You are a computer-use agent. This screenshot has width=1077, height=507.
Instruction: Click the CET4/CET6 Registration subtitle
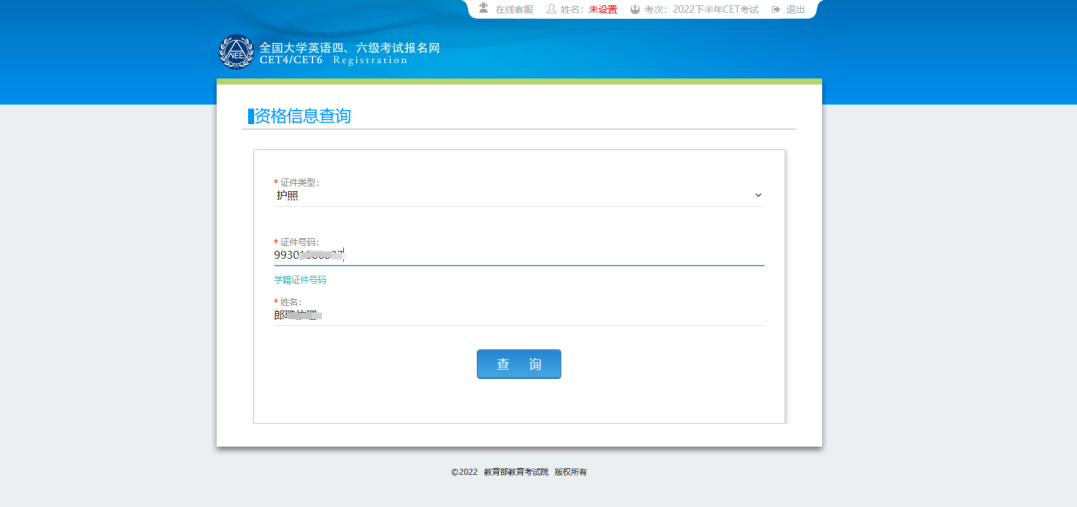tap(333, 61)
